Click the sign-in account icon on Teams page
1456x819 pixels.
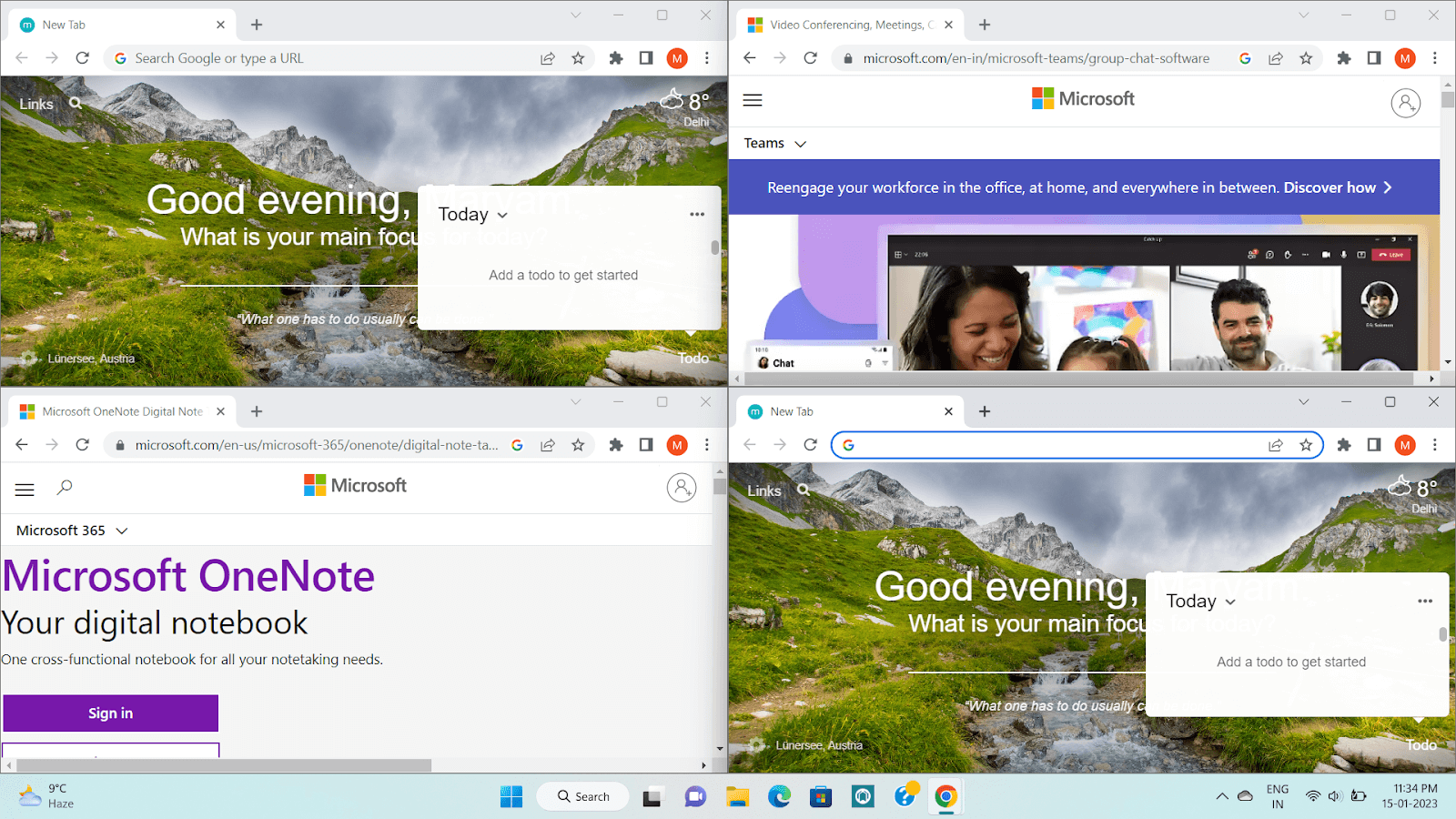coord(1406,102)
